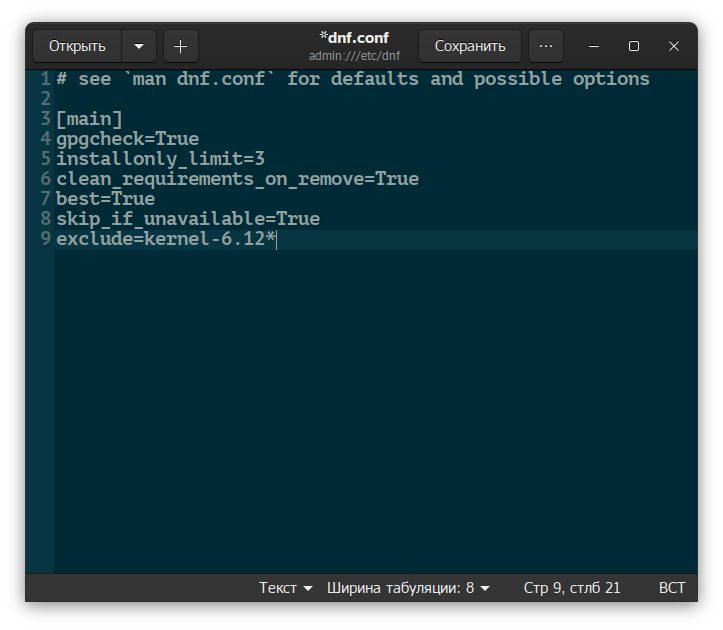Open the Текст syntax highlighting dropdown
Image resolution: width=723 pixels, height=630 pixels.
[x=285, y=588]
